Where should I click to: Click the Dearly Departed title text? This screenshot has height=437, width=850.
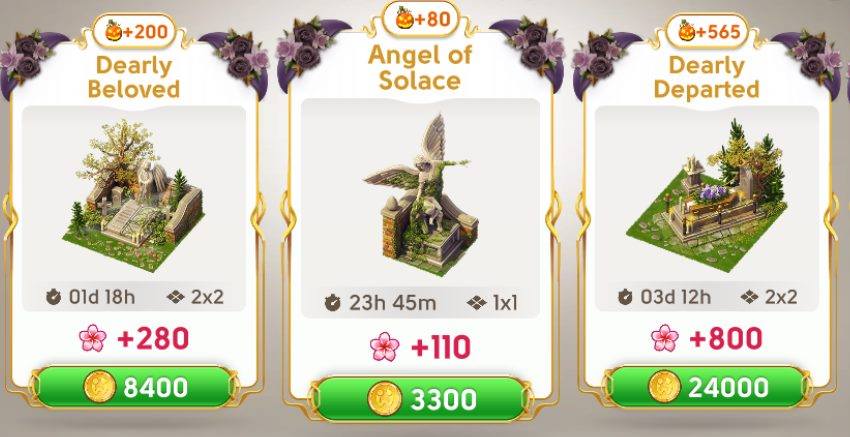click(706, 78)
